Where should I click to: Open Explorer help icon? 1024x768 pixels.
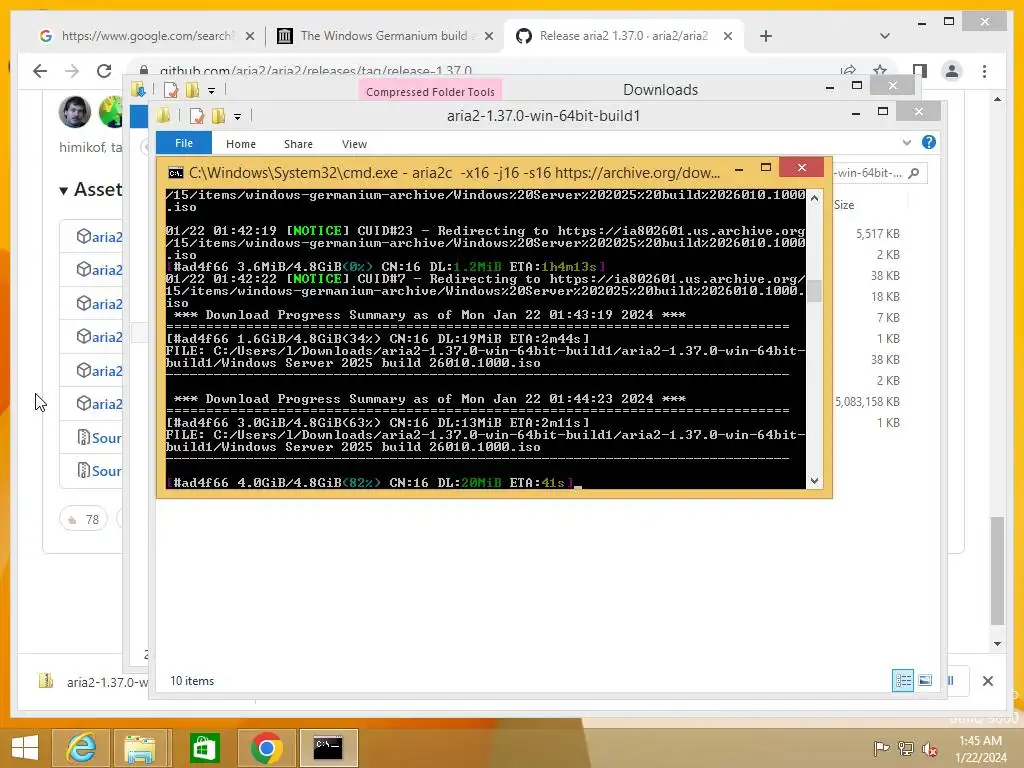pyautogui.click(x=929, y=142)
